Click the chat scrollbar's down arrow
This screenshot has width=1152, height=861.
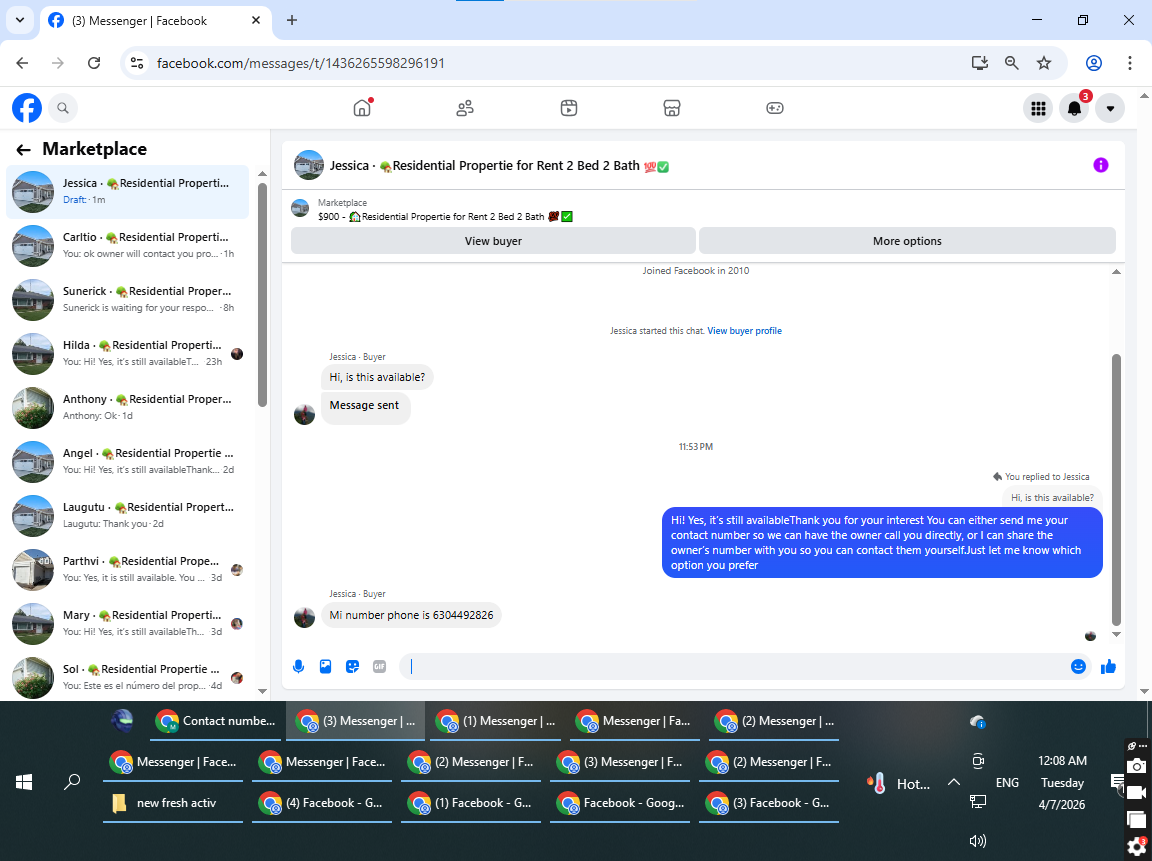click(1116, 634)
